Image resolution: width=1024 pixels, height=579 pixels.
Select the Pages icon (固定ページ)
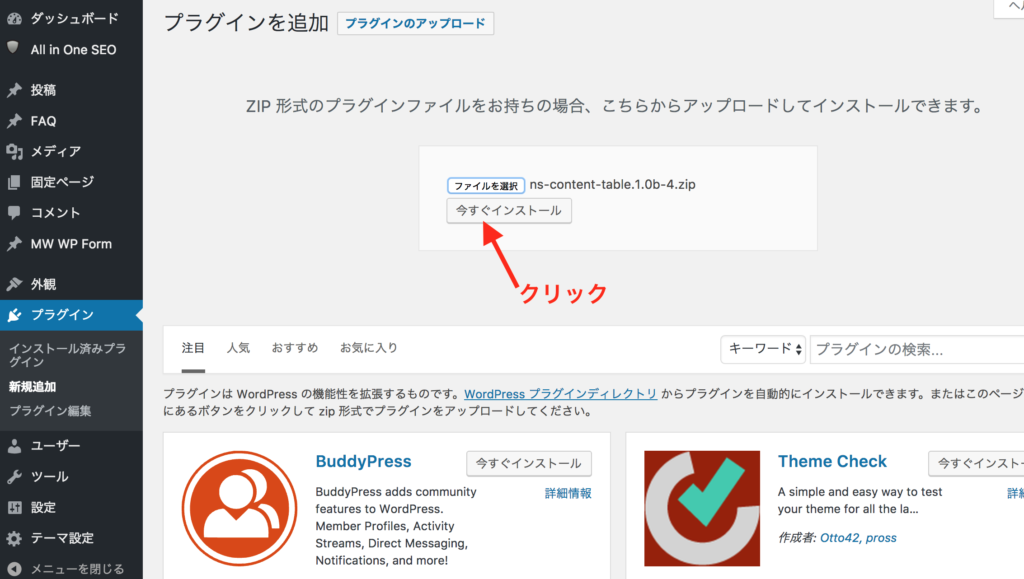(x=14, y=182)
